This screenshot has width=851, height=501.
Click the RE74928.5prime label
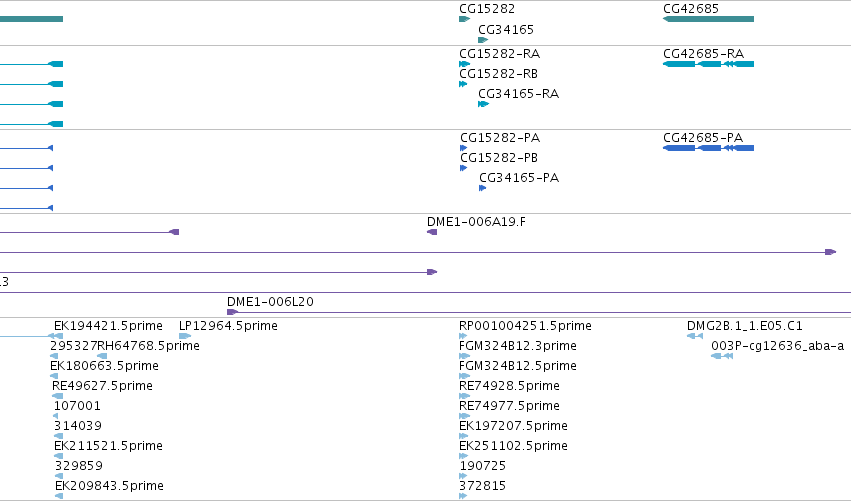point(509,386)
